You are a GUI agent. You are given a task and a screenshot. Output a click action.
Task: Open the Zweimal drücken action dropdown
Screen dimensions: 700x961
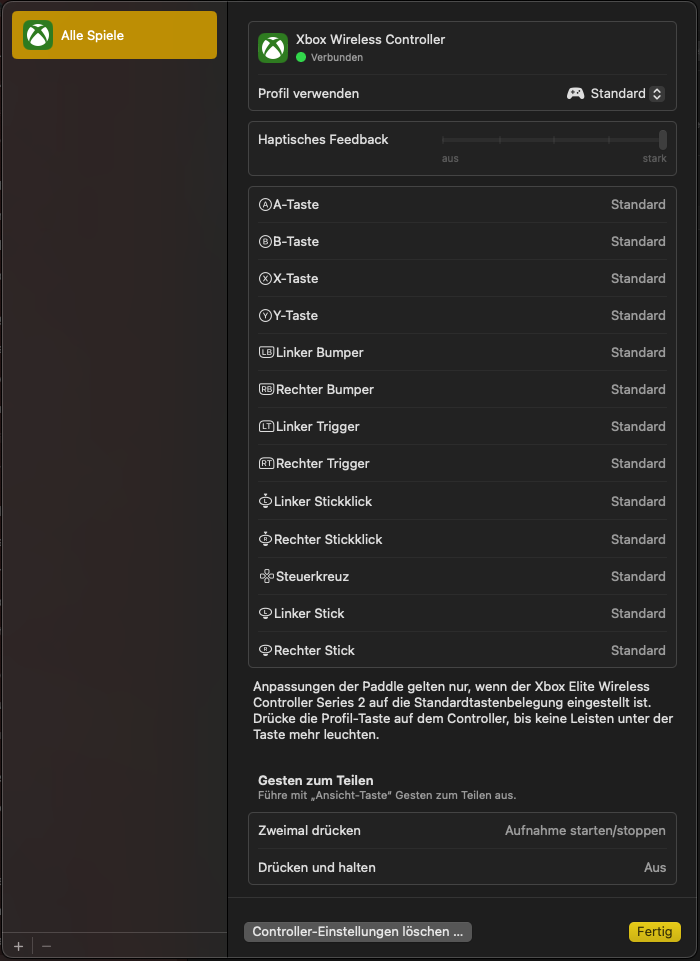(585, 831)
